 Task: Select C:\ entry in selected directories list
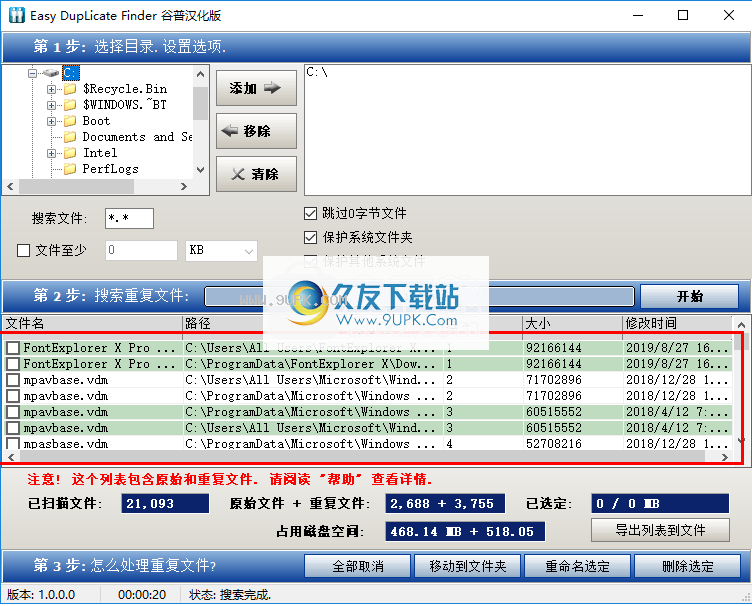[x=317, y=72]
